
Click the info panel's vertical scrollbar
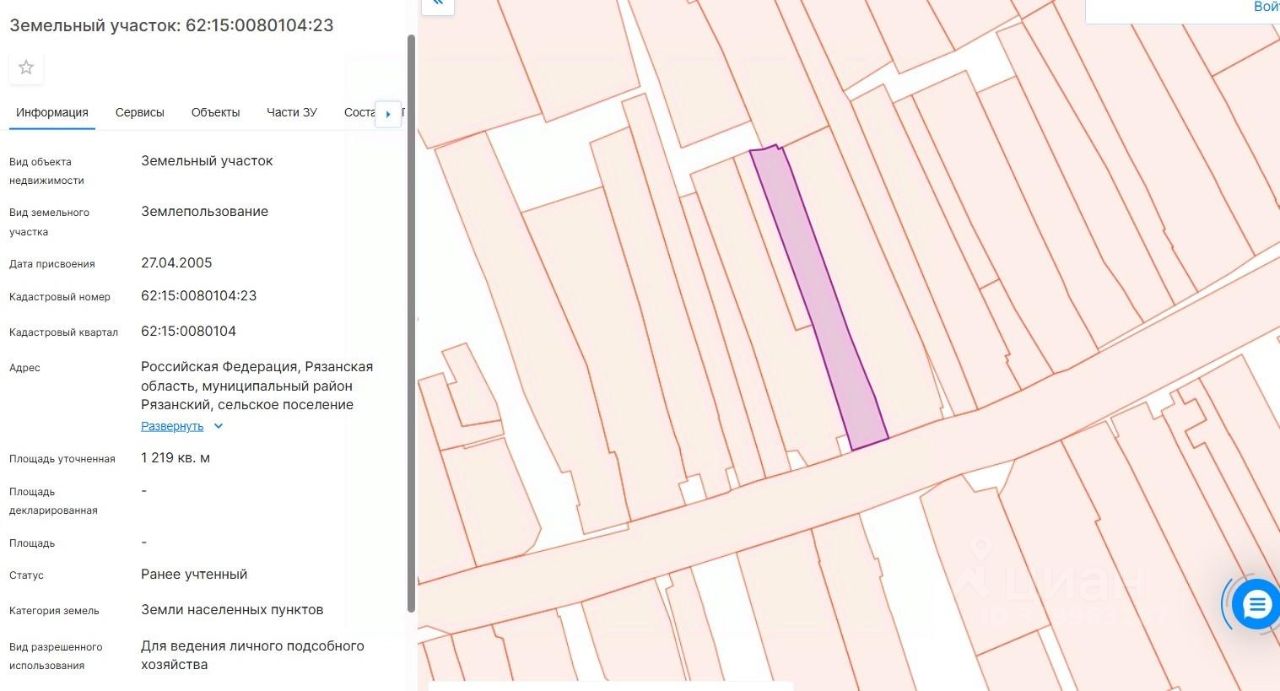click(410, 320)
